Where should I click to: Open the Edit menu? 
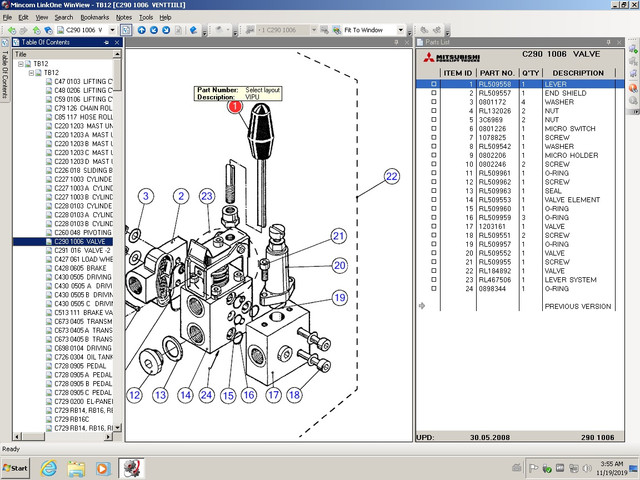pyautogui.click(x=23, y=18)
